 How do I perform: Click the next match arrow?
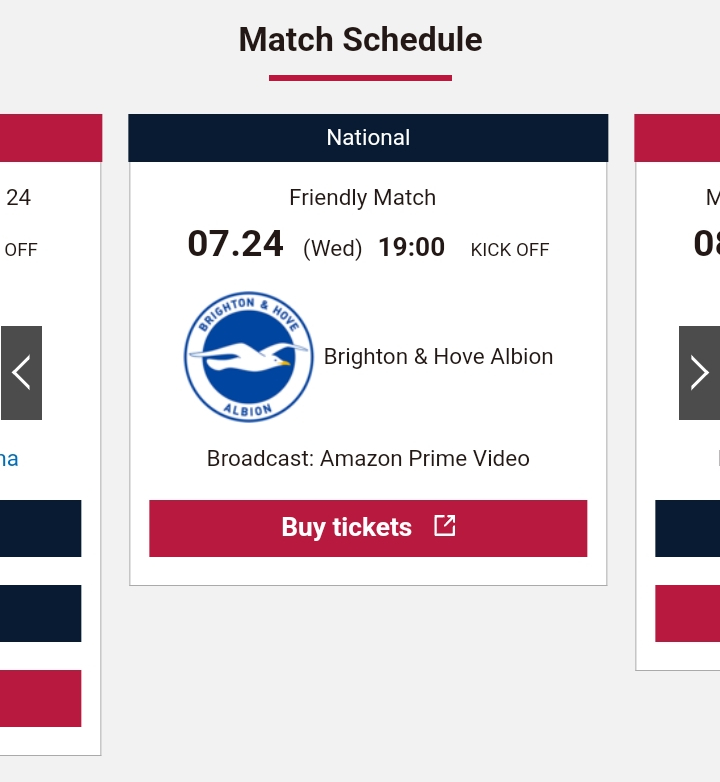pyautogui.click(x=699, y=373)
